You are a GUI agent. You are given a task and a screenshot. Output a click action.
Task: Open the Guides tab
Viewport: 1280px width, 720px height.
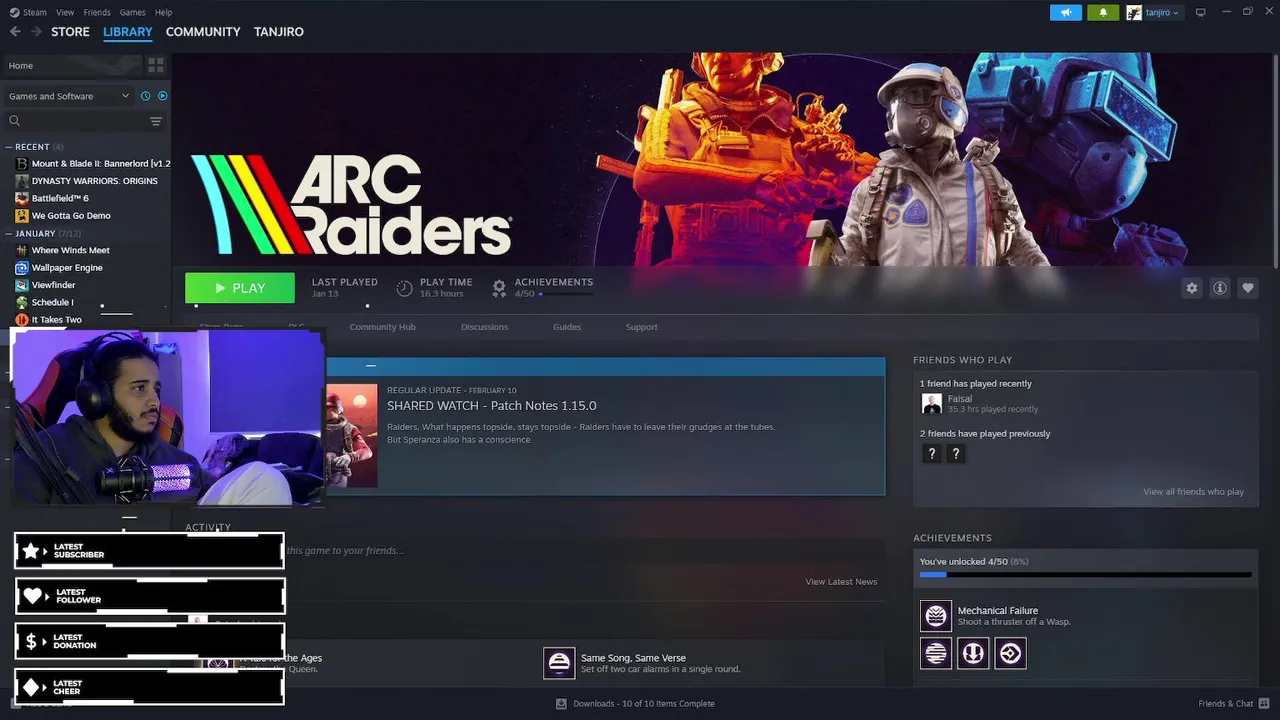coord(567,327)
